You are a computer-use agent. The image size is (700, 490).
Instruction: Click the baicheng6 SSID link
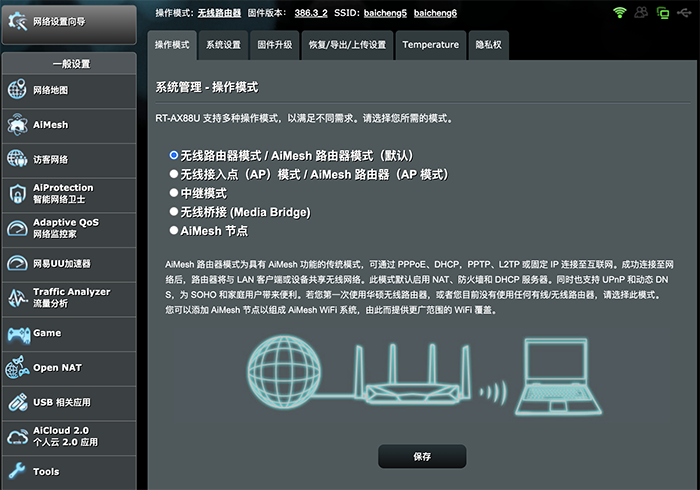tap(435, 13)
